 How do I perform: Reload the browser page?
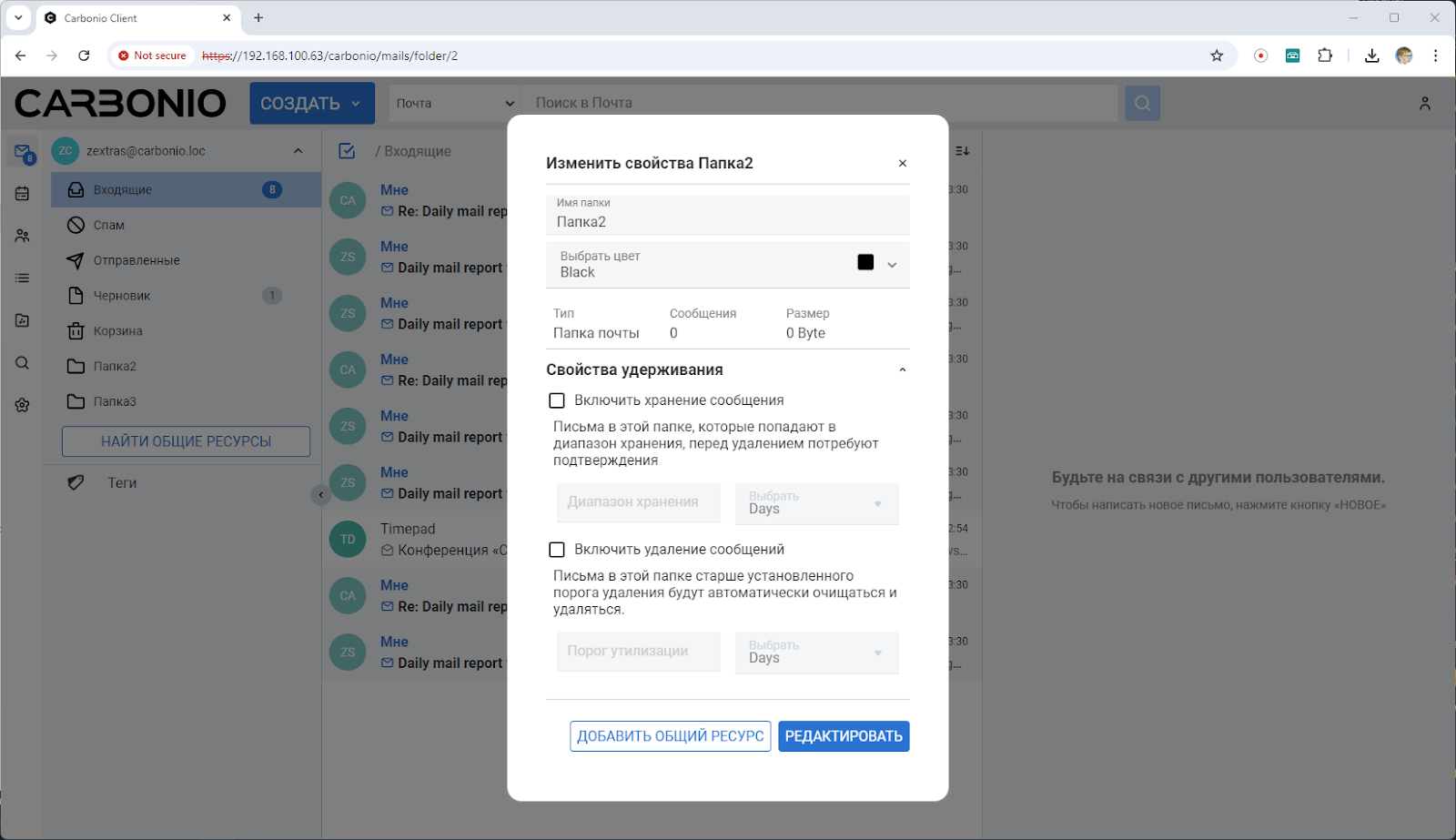tap(84, 56)
